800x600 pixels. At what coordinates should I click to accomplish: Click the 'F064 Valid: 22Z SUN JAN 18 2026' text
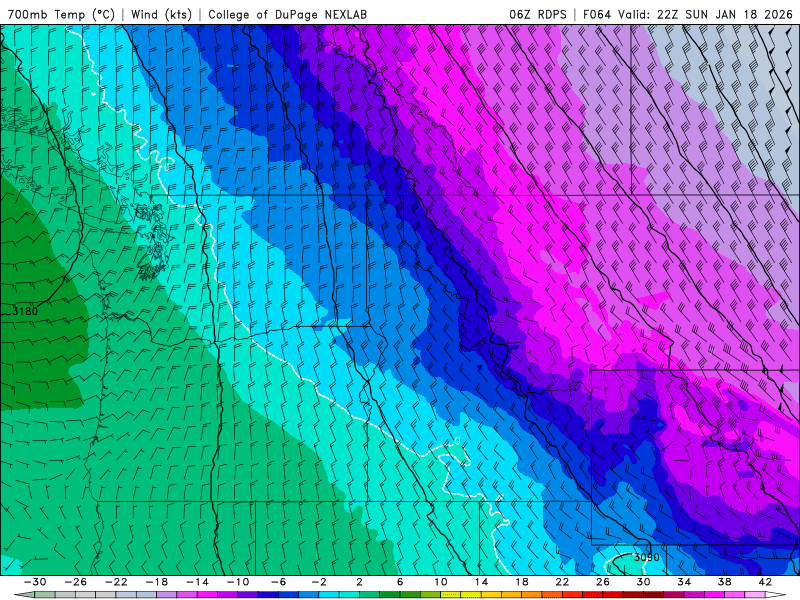688,14
